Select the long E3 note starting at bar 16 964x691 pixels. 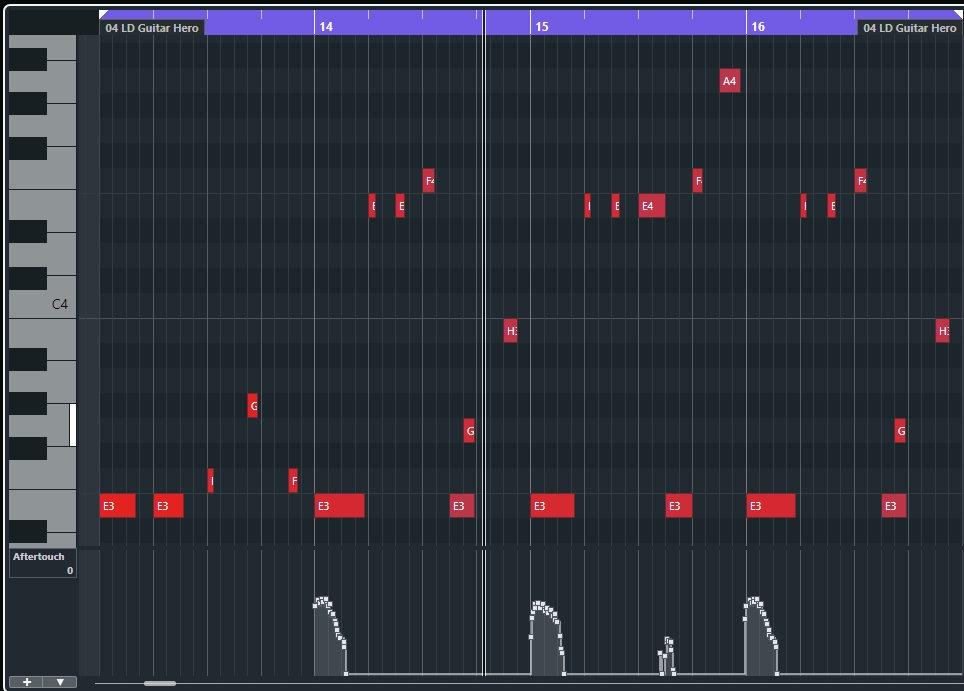770,506
